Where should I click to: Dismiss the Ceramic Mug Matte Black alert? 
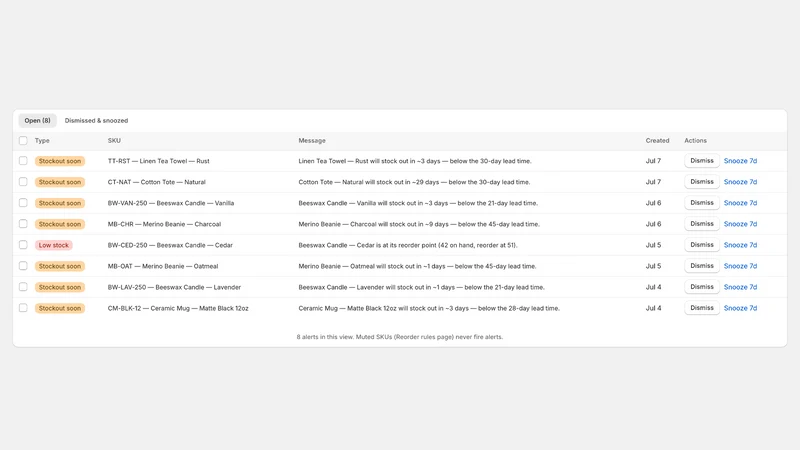[x=702, y=308]
